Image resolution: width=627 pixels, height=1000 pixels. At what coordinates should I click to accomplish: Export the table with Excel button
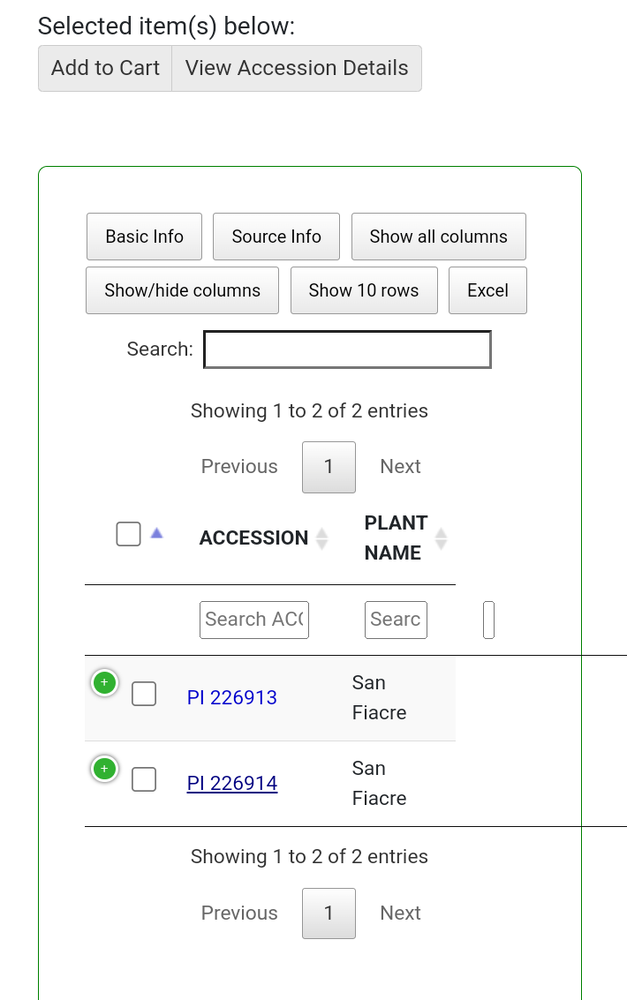click(488, 290)
